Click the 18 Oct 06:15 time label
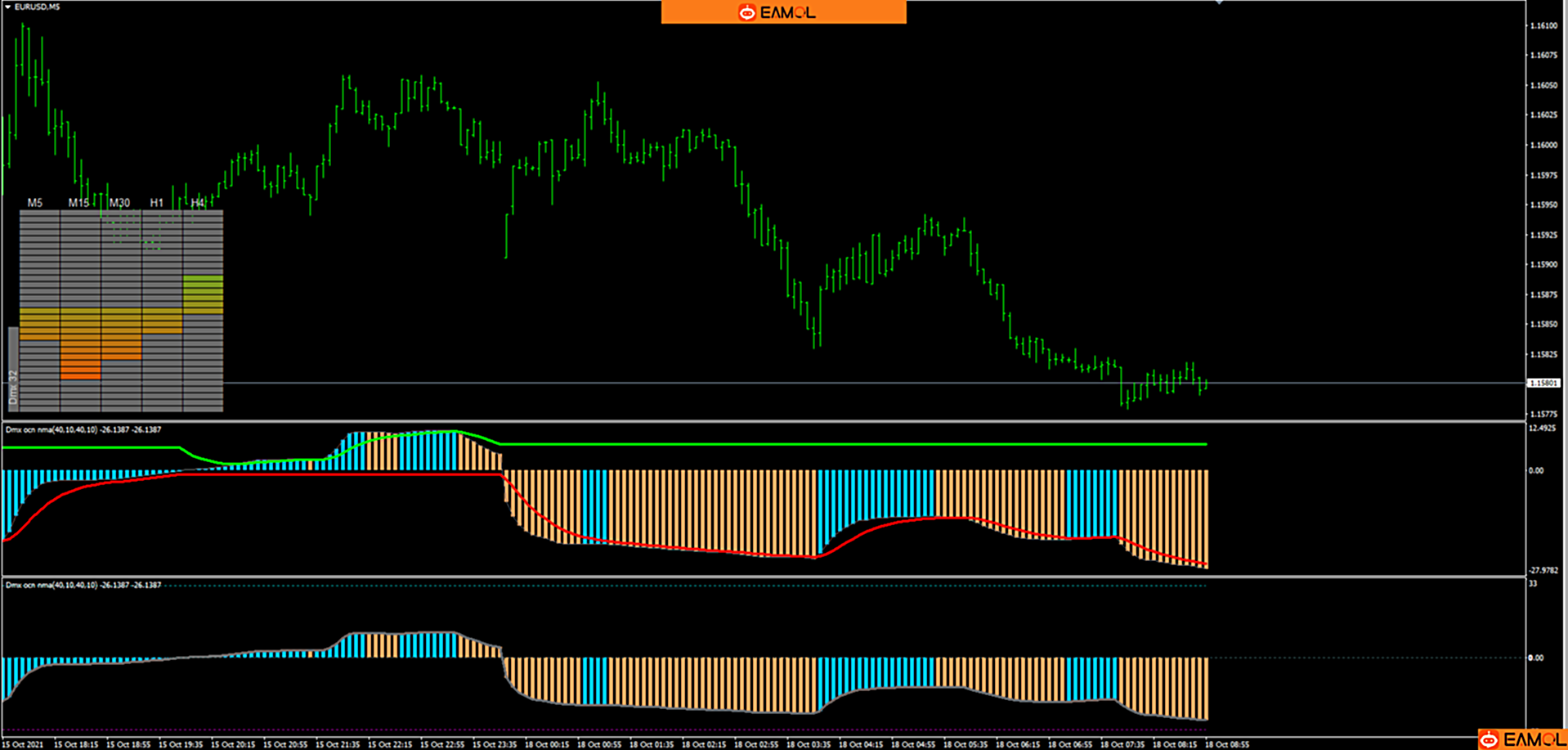 tap(1018, 744)
